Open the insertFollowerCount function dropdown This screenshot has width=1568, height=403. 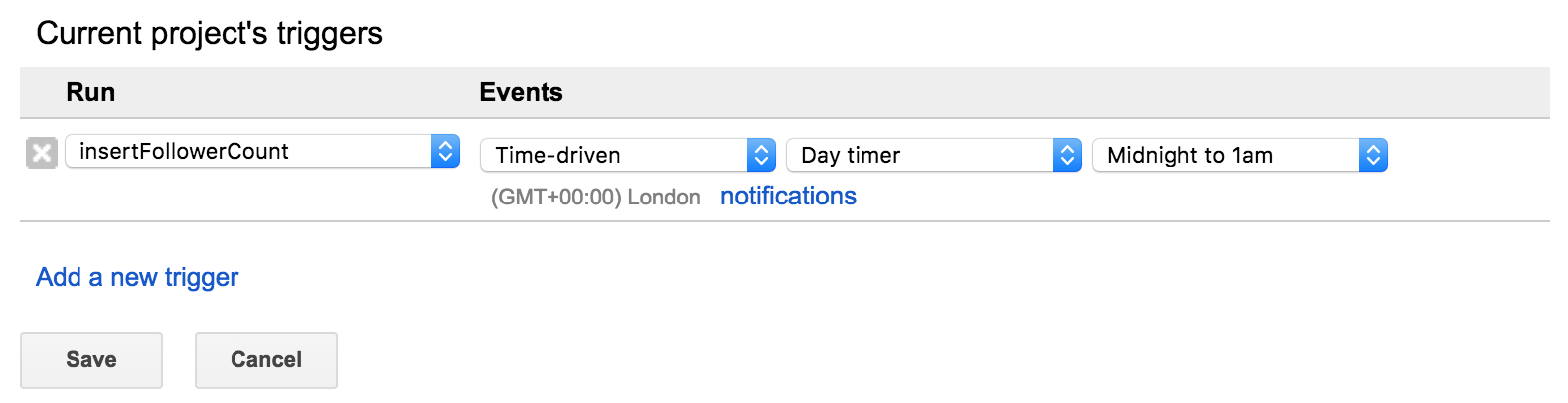pyautogui.click(x=248, y=151)
